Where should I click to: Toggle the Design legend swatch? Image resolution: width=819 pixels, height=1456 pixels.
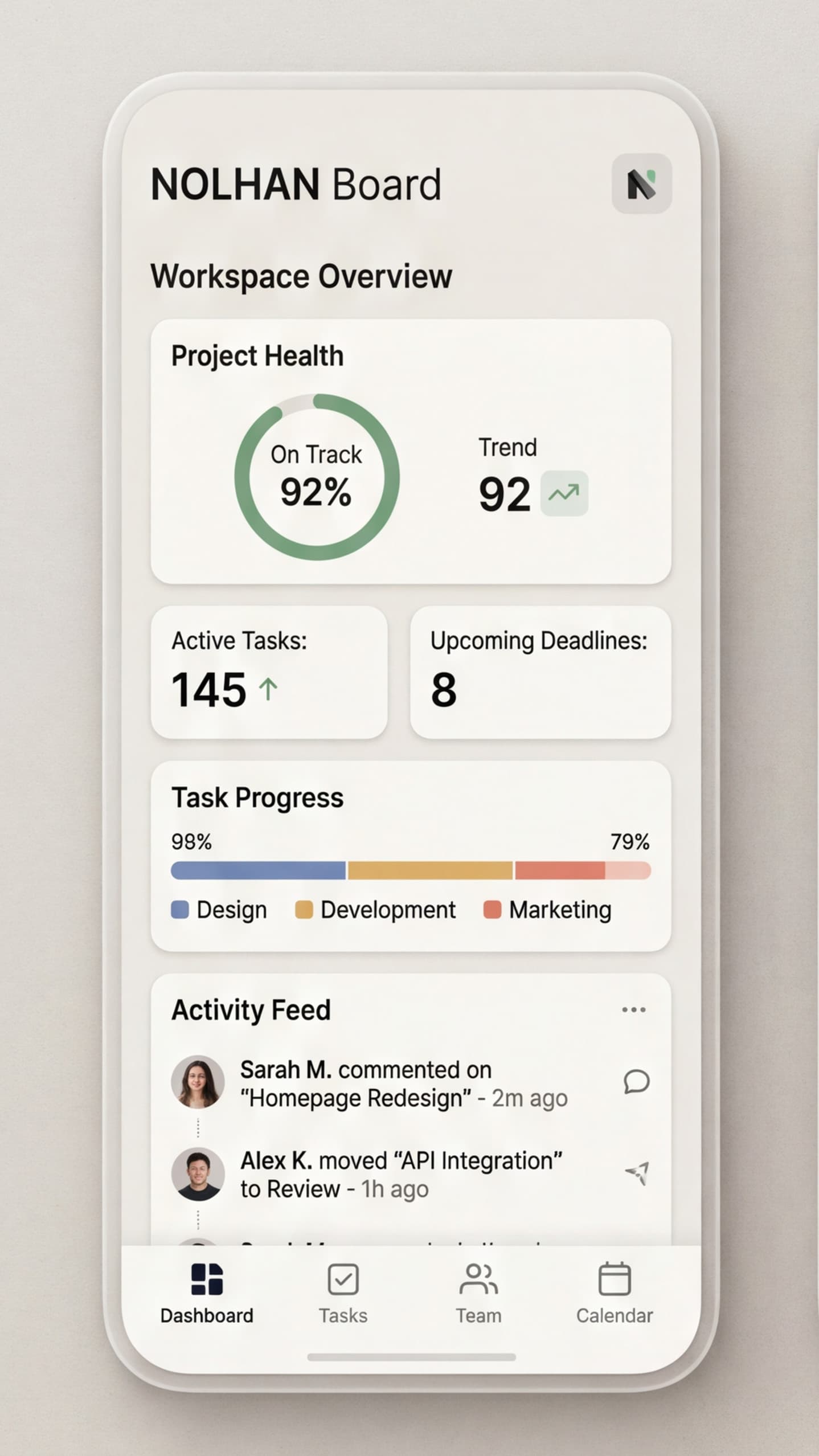click(181, 909)
